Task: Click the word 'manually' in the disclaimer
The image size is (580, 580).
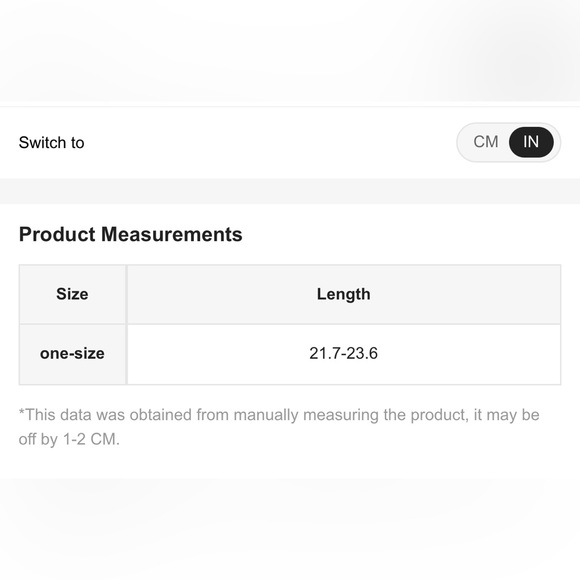Action: pos(266,415)
